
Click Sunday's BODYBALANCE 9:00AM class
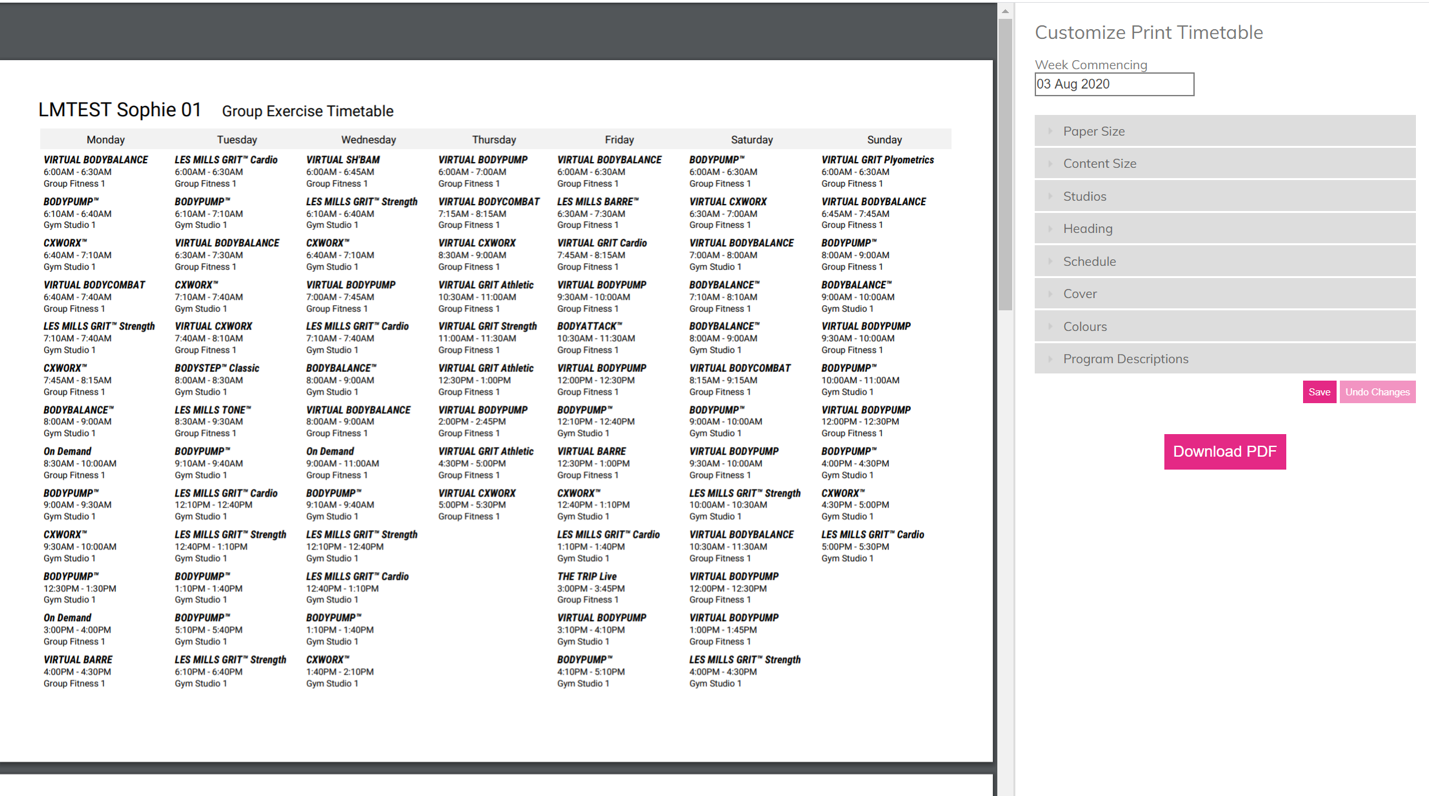(858, 297)
